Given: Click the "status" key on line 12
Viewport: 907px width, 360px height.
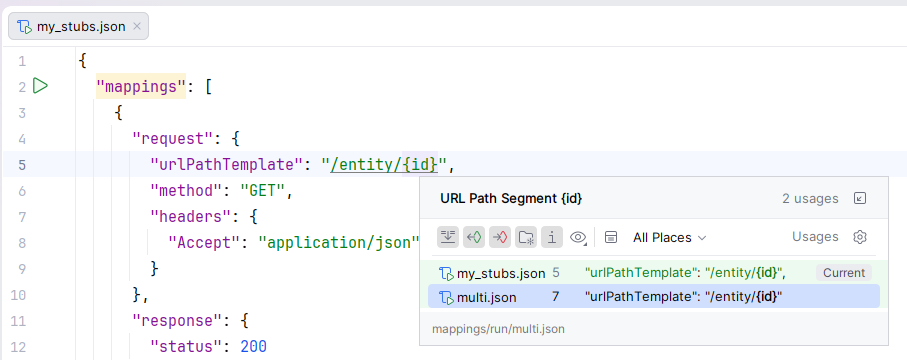Looking at the screenshot, I should 186,347.
